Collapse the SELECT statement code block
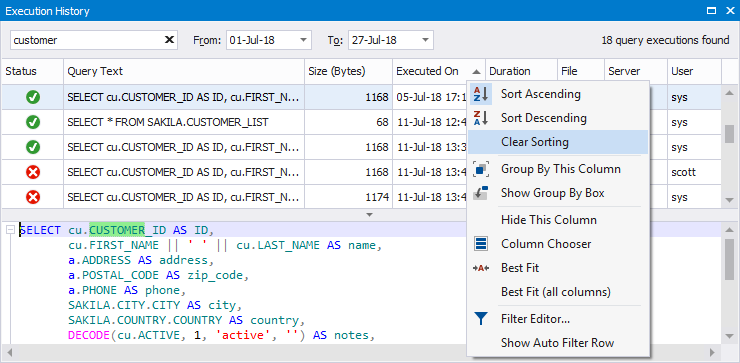740x363 pixels. coord(10,230)
